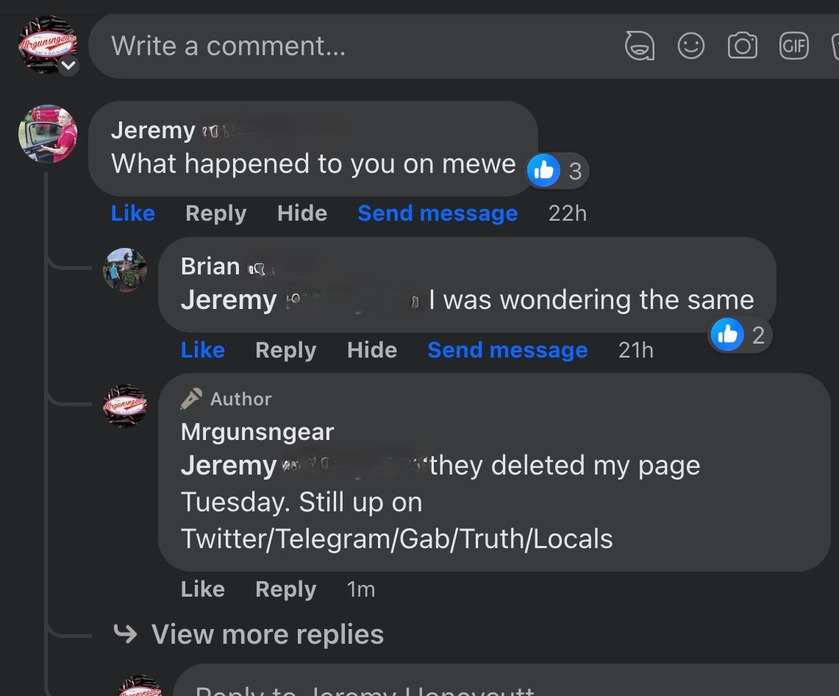Like Jeremy's comment about mewe
839x696 pixels.
[133, 213]
